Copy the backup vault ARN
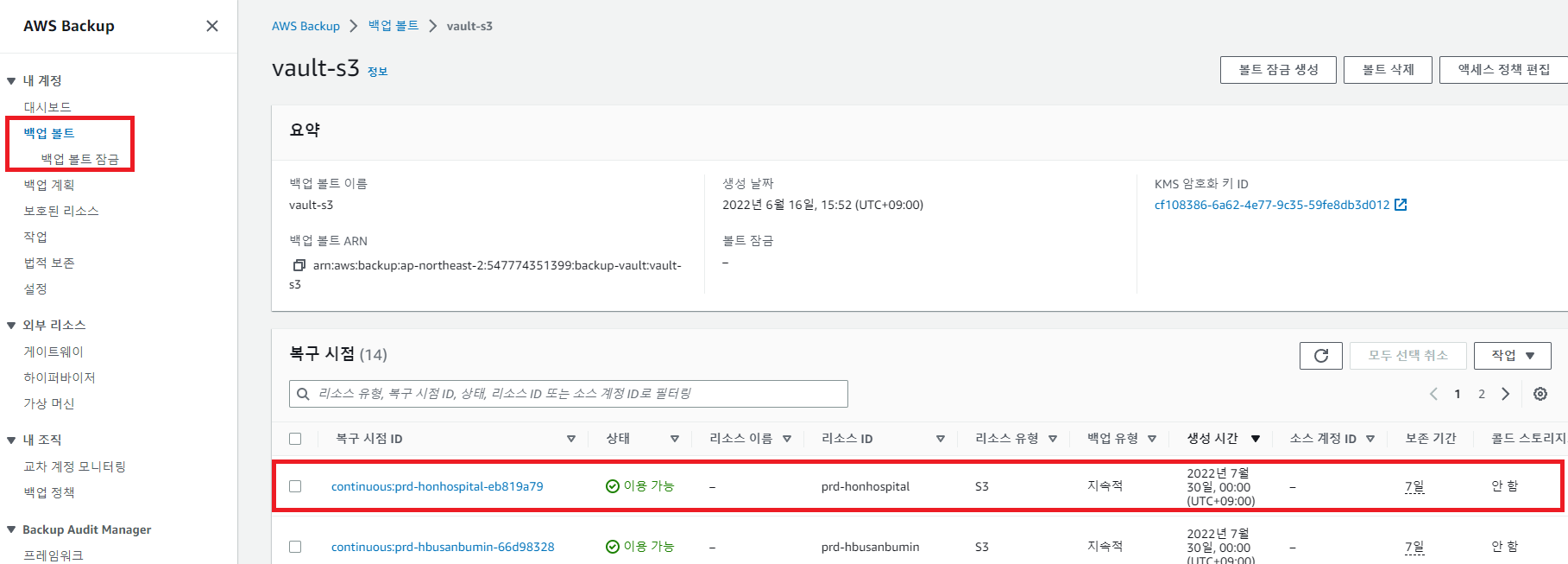Image resolution: width=1568 pixels, height=564 pixels. coord(299,265)
